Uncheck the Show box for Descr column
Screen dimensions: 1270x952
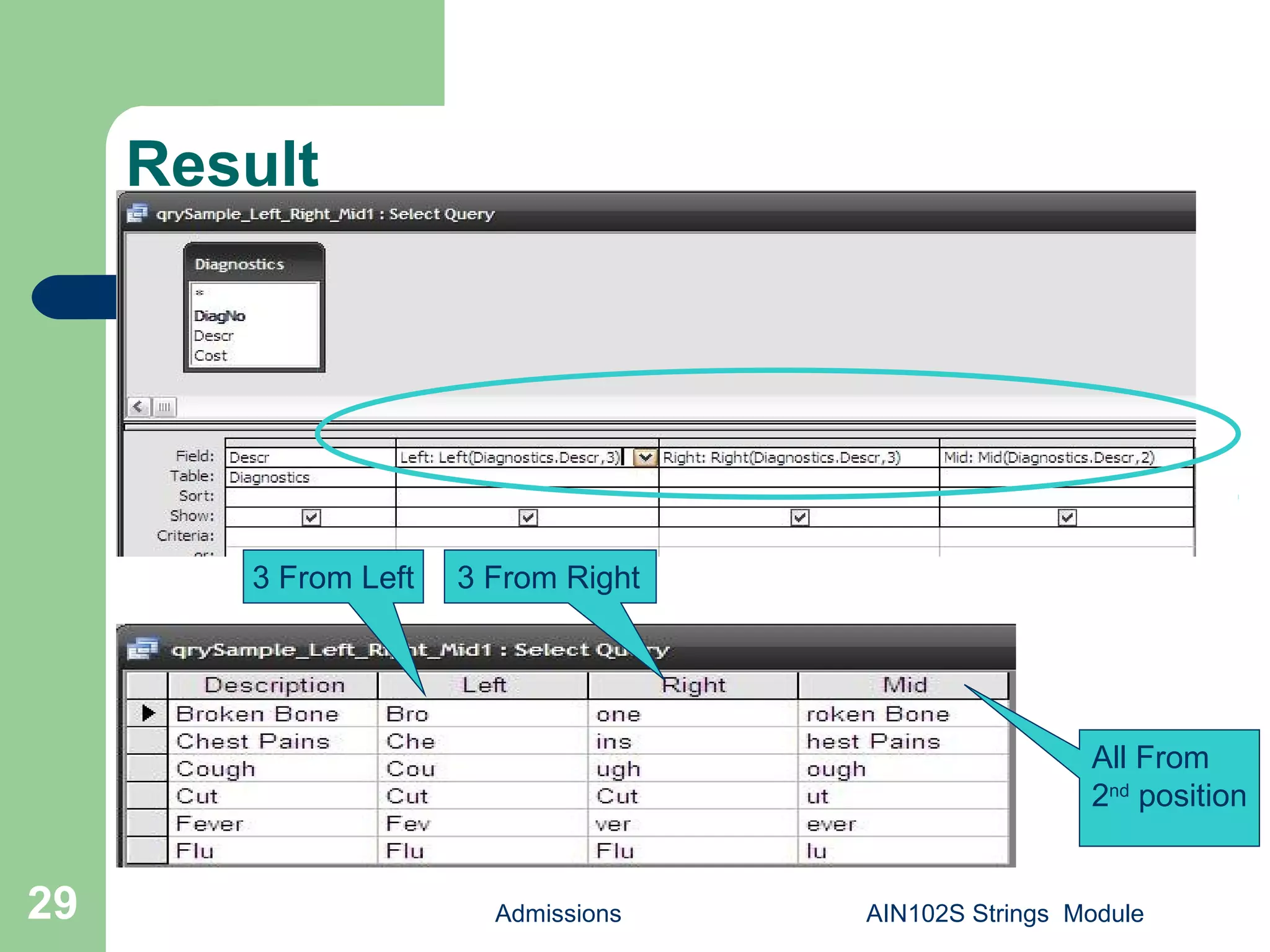tap(311, 517)
